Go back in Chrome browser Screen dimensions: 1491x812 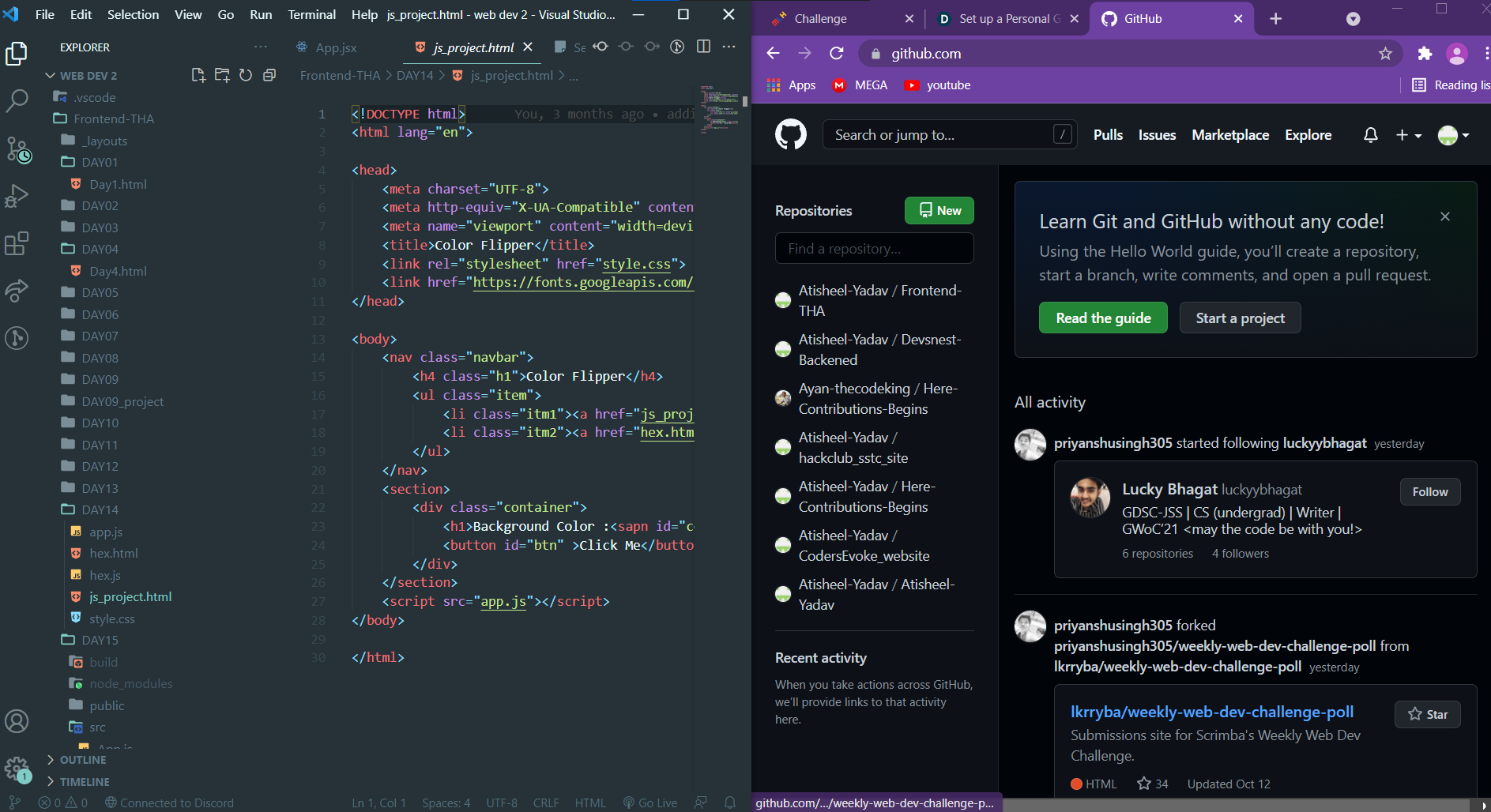pos(773,54)
